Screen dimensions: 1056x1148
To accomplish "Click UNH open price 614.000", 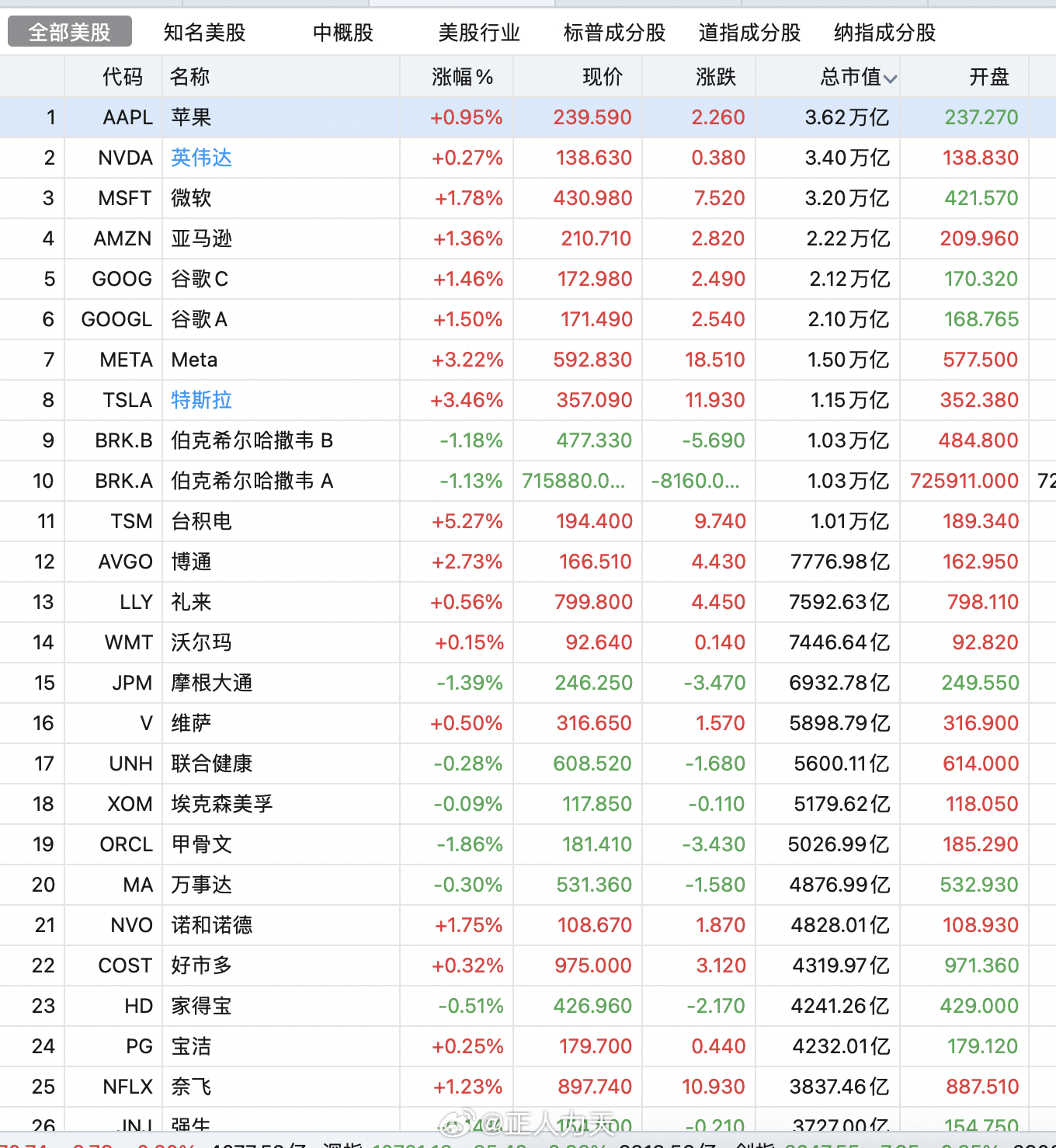I will tap(981, 764).
